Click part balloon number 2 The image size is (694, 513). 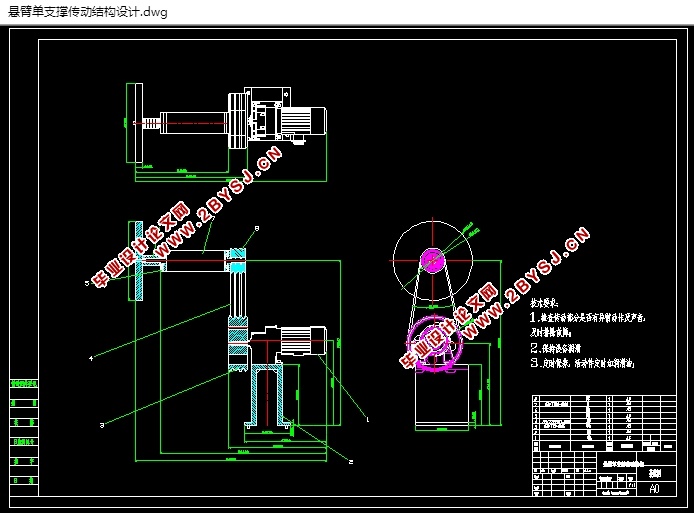pos(351,462)
